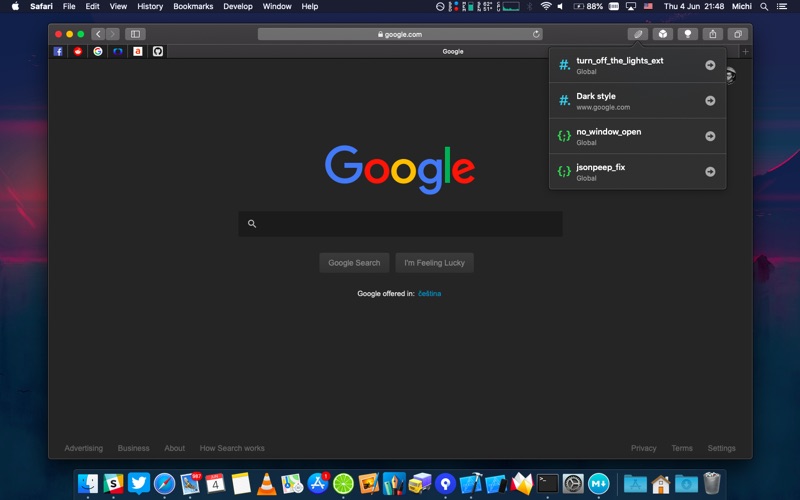Open arrow for no_window_open script
Image resolution: width=800 pixels, height=500 pixels.
tap(710, 136)
